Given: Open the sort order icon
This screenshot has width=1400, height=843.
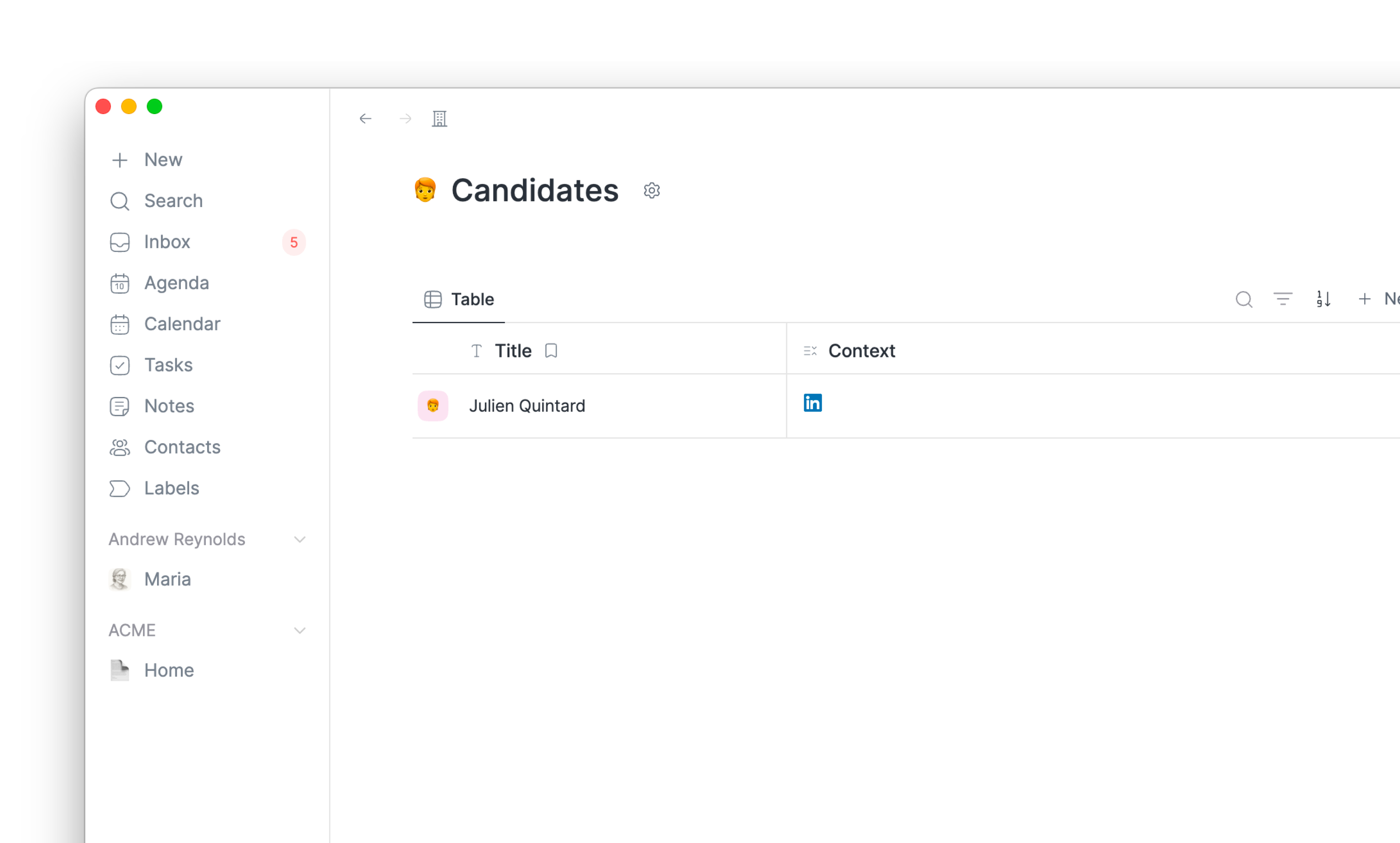Looking at the screenshot, I should coord(1324,299).
